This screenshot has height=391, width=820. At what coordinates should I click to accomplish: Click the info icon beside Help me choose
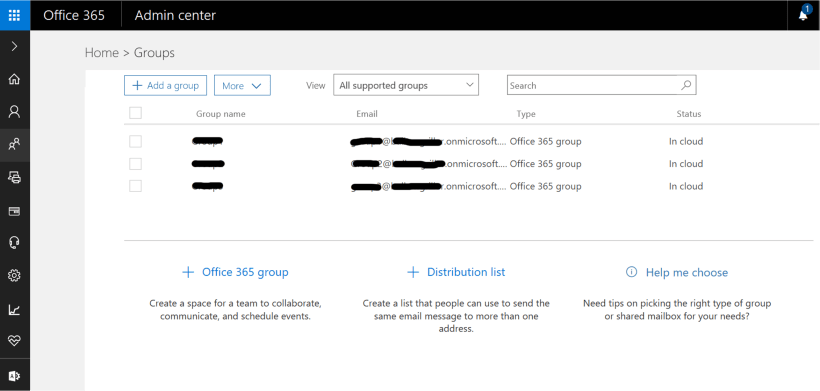pyautogui.click(x=632, y=272)
